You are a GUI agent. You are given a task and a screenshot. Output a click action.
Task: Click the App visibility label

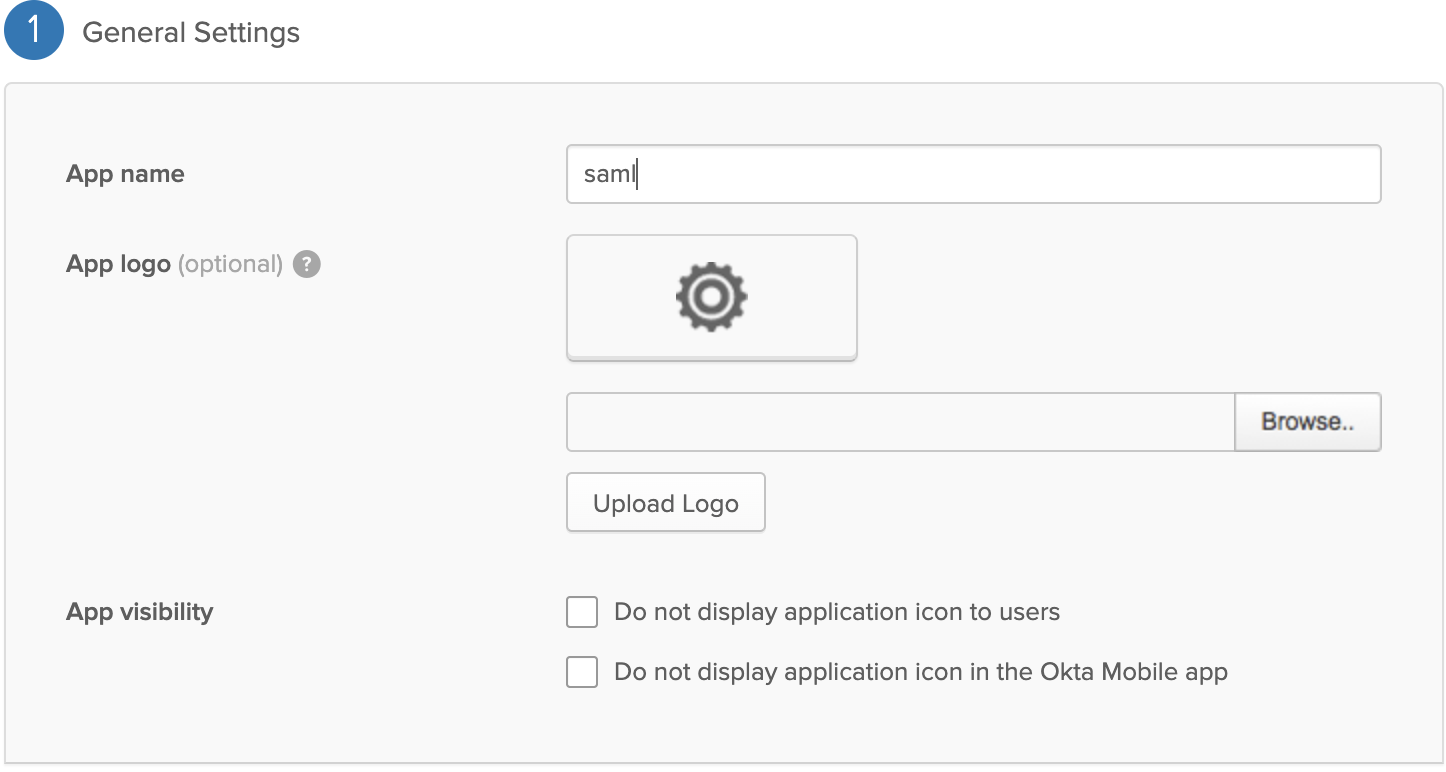coord(139,612)
